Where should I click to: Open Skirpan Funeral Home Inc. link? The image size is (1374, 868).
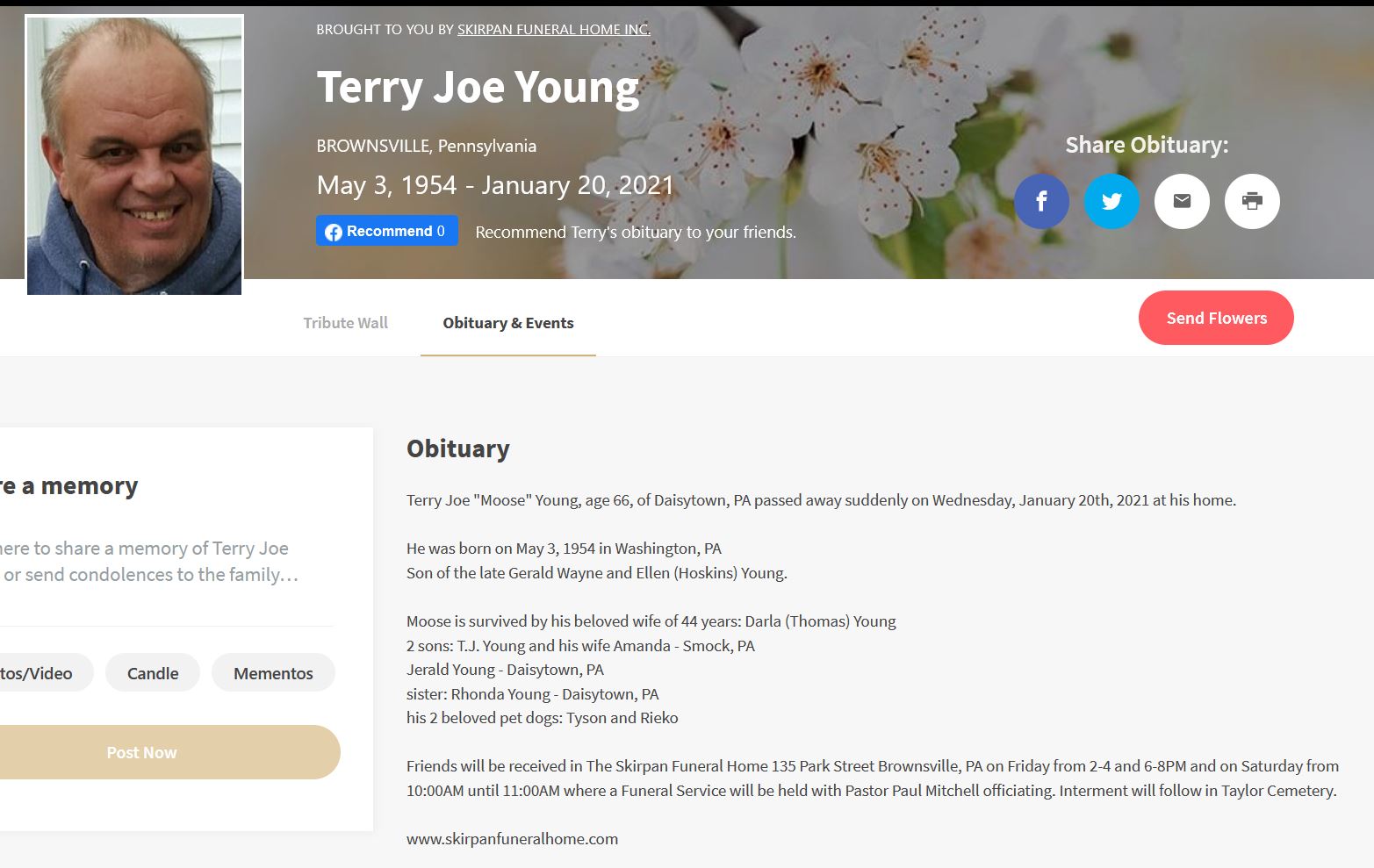(x=554, y=29)
